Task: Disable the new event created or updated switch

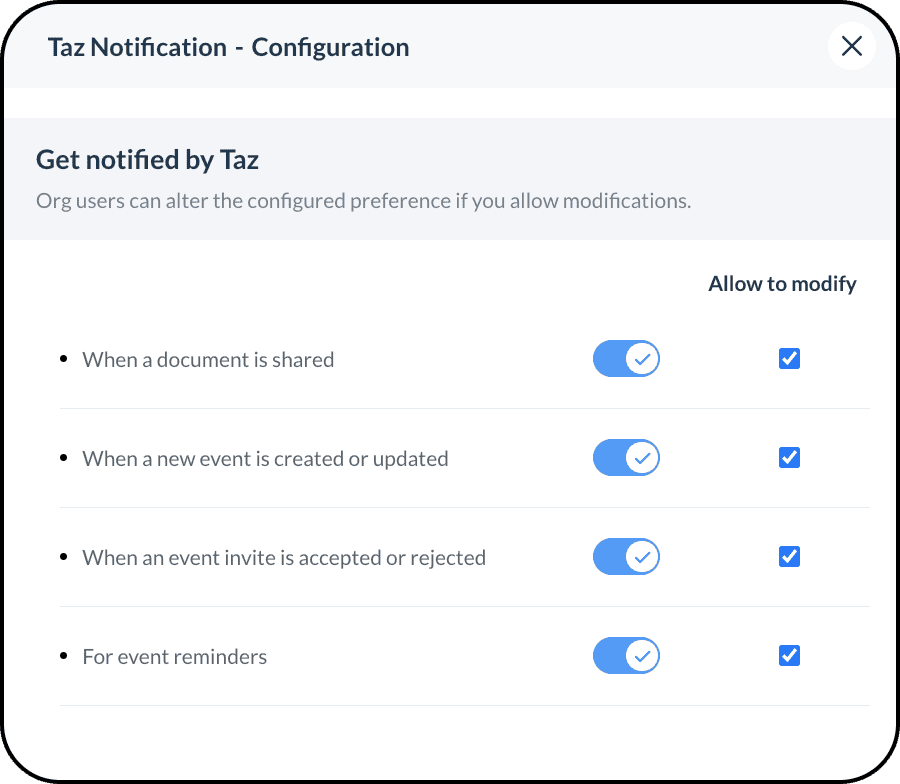Action: [x=626, y=458]
